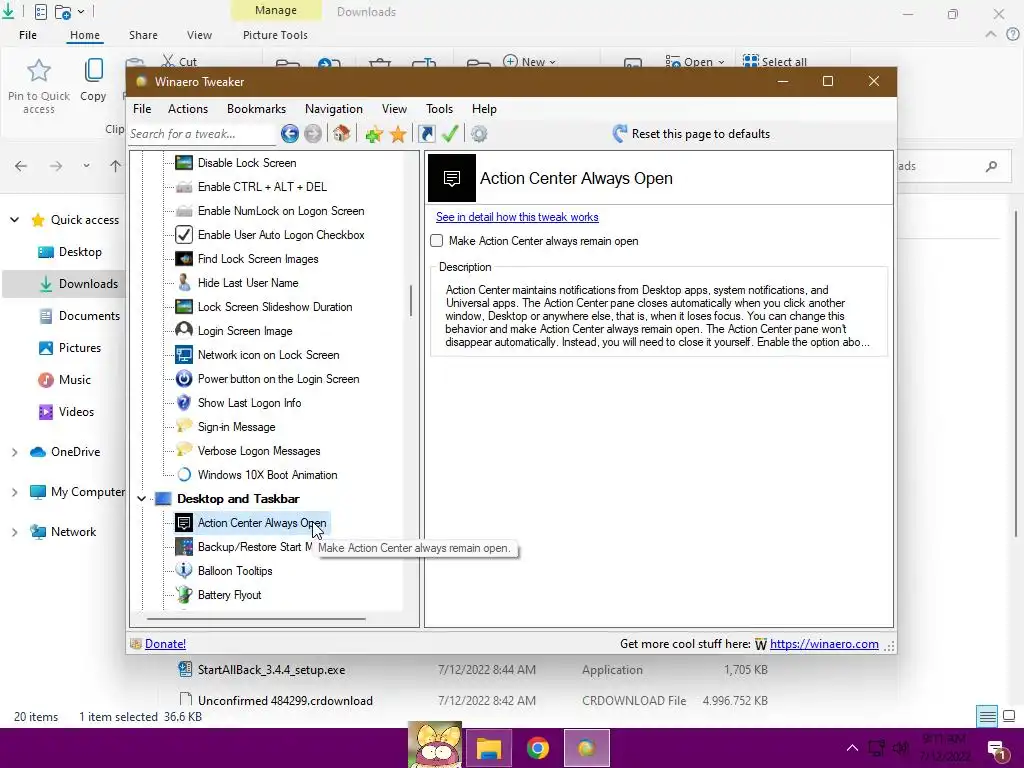Click the grayed Forward arrow in Winaero toolbar
The height and width of the screenshot is (768, 1024).
[x=313, y=134]
